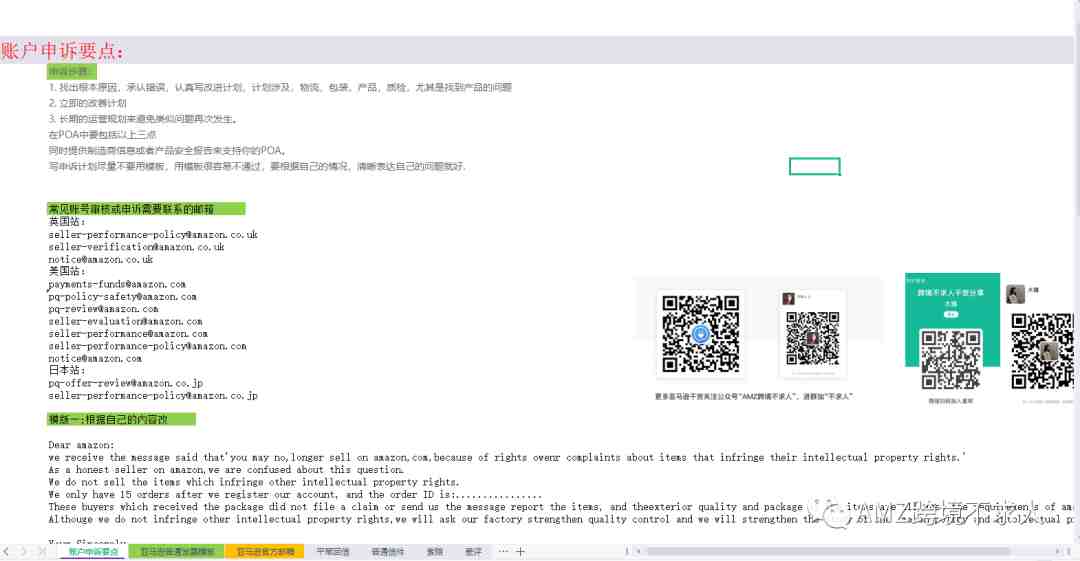Select payments-funds@amazon.com cell
Viewport: 1080px width, 561px height.
tap(117, 284)
